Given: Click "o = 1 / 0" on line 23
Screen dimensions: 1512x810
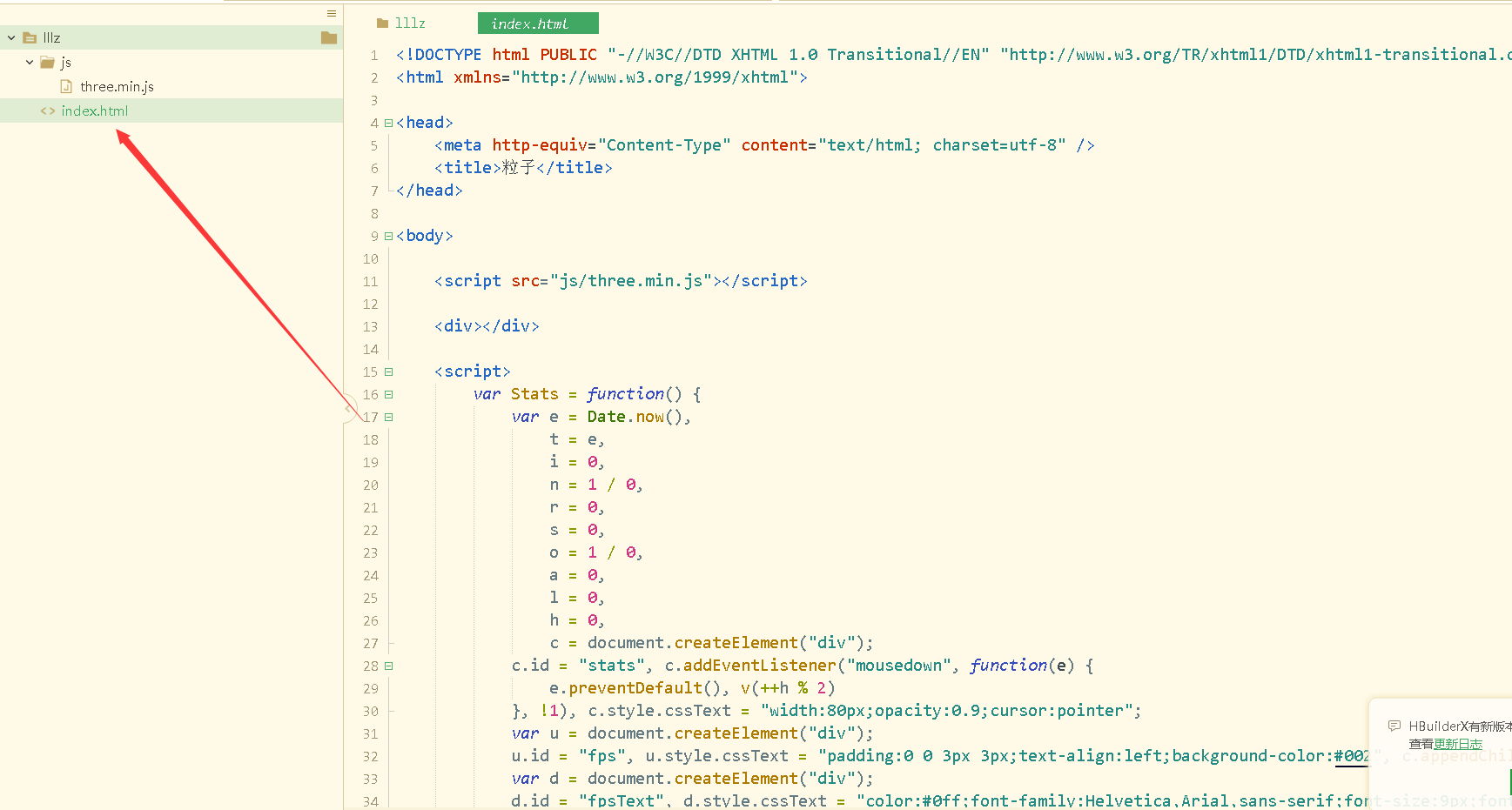Looking at the screenshot, I should coord(596,552).
